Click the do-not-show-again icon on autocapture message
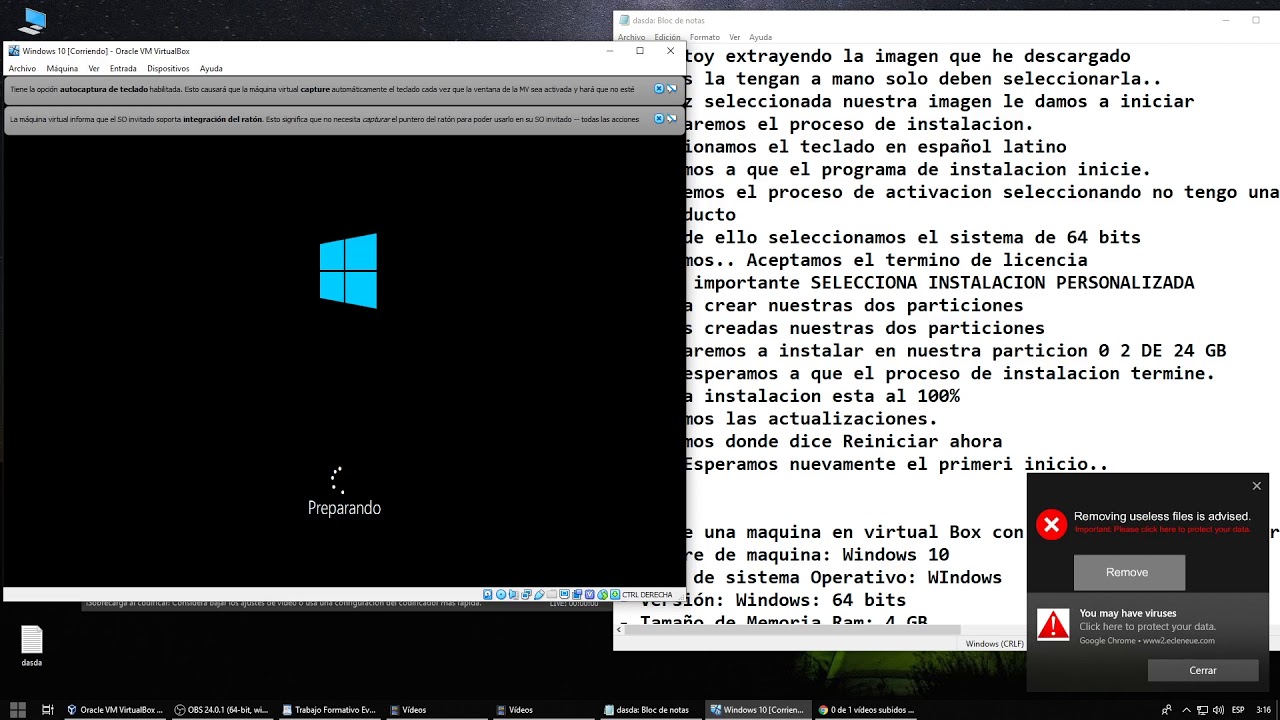The width and height of the screenshot is (1280, 720). [672, 89]
